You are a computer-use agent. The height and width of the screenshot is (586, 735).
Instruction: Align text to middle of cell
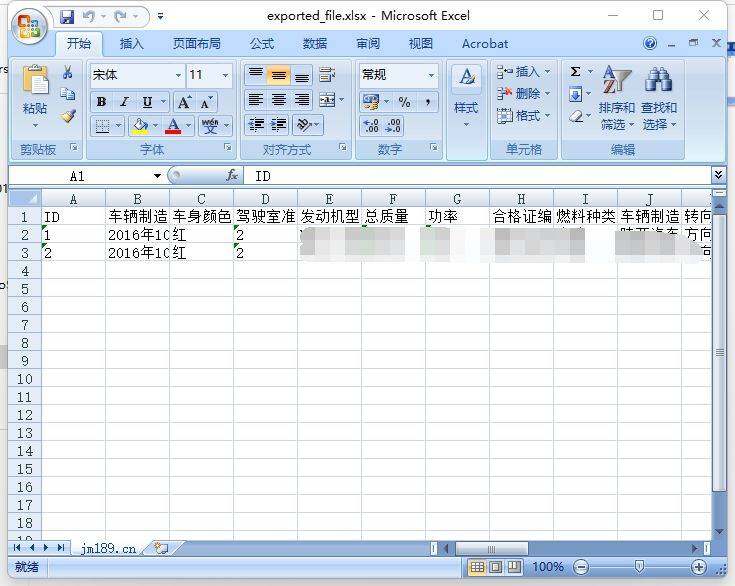(x=278, y=74)
